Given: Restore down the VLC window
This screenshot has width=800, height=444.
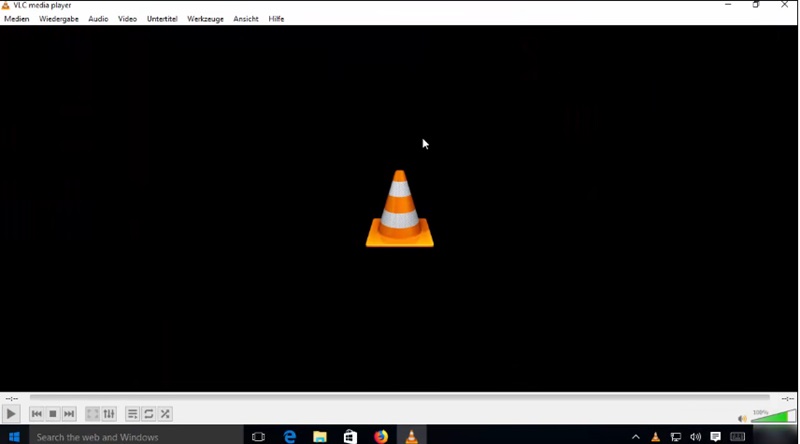Looking at the screenshot, I should [756, 5].
